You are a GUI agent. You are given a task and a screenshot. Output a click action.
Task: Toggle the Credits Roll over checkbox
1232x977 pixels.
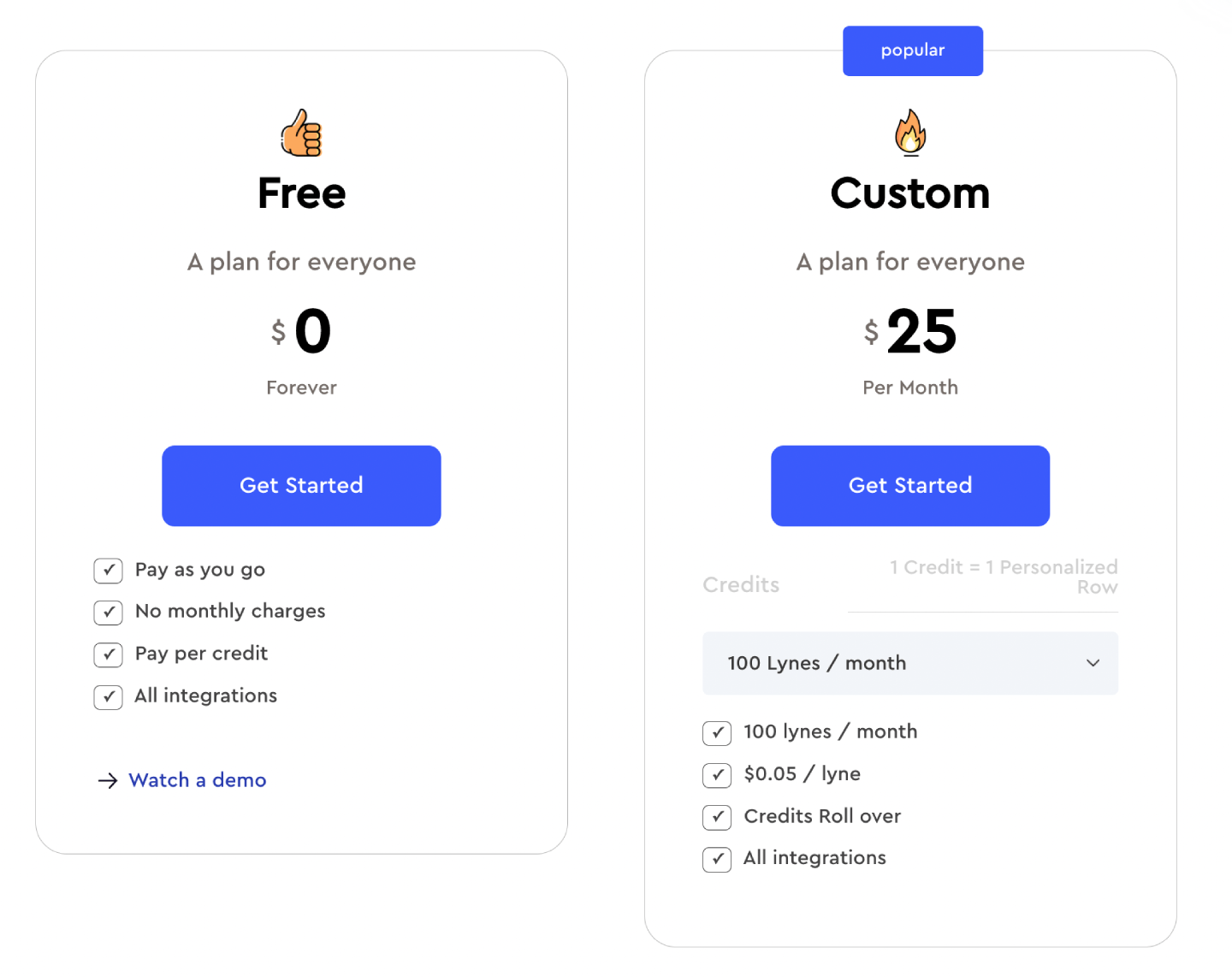[x=717, y=817]
